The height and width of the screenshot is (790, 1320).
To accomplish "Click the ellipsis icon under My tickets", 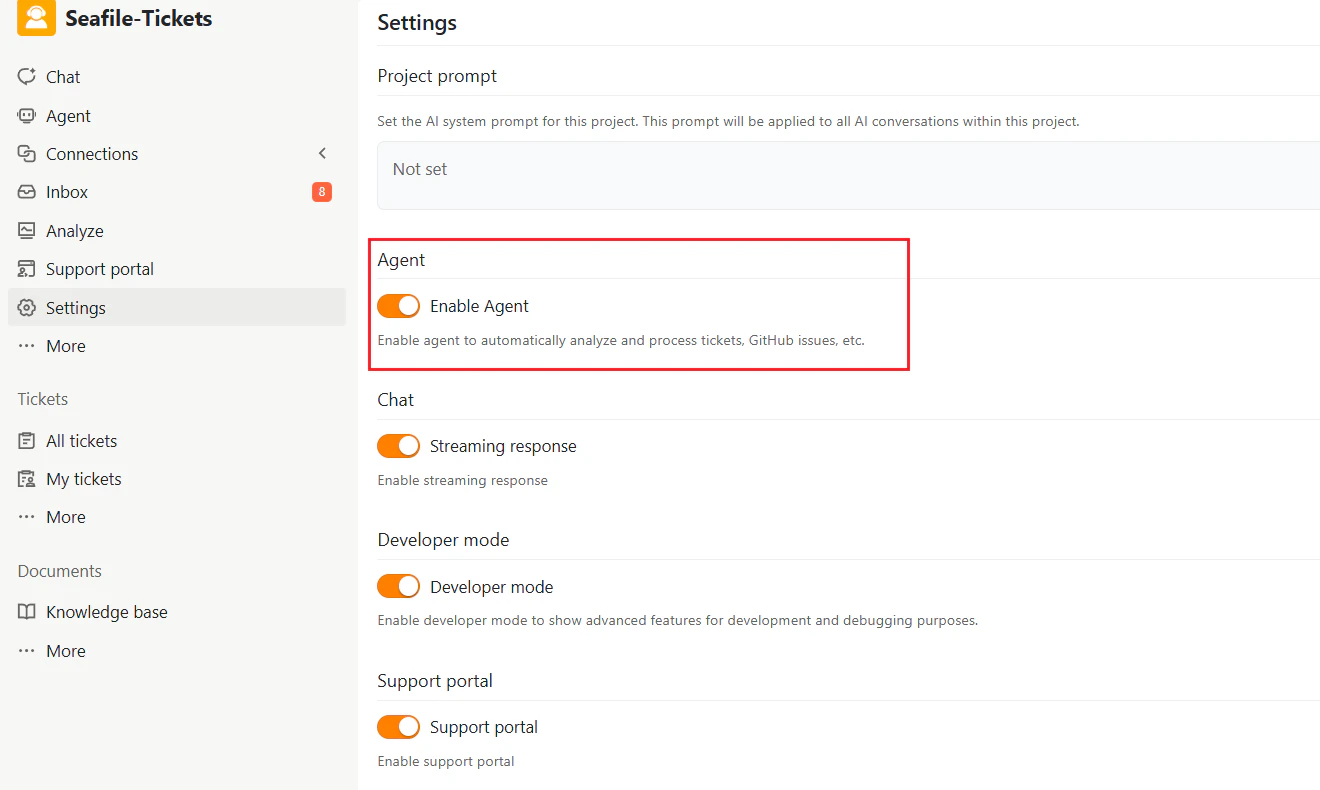I will tap(27, 517).
